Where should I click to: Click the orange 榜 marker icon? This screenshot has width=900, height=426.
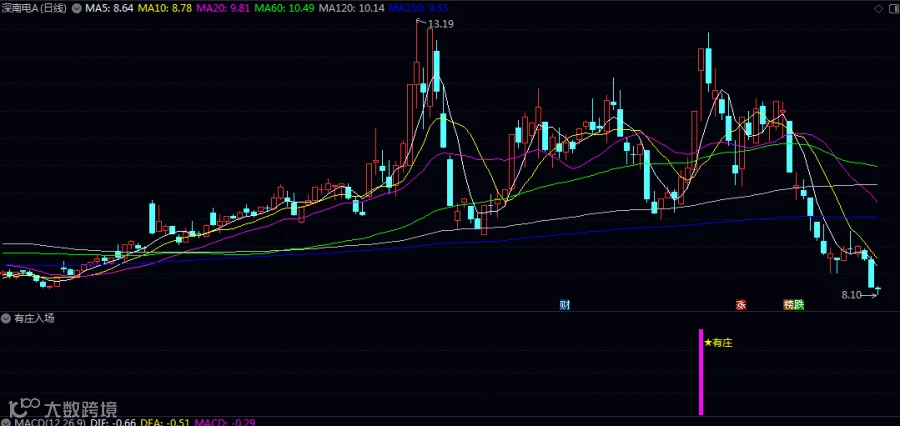789,305
